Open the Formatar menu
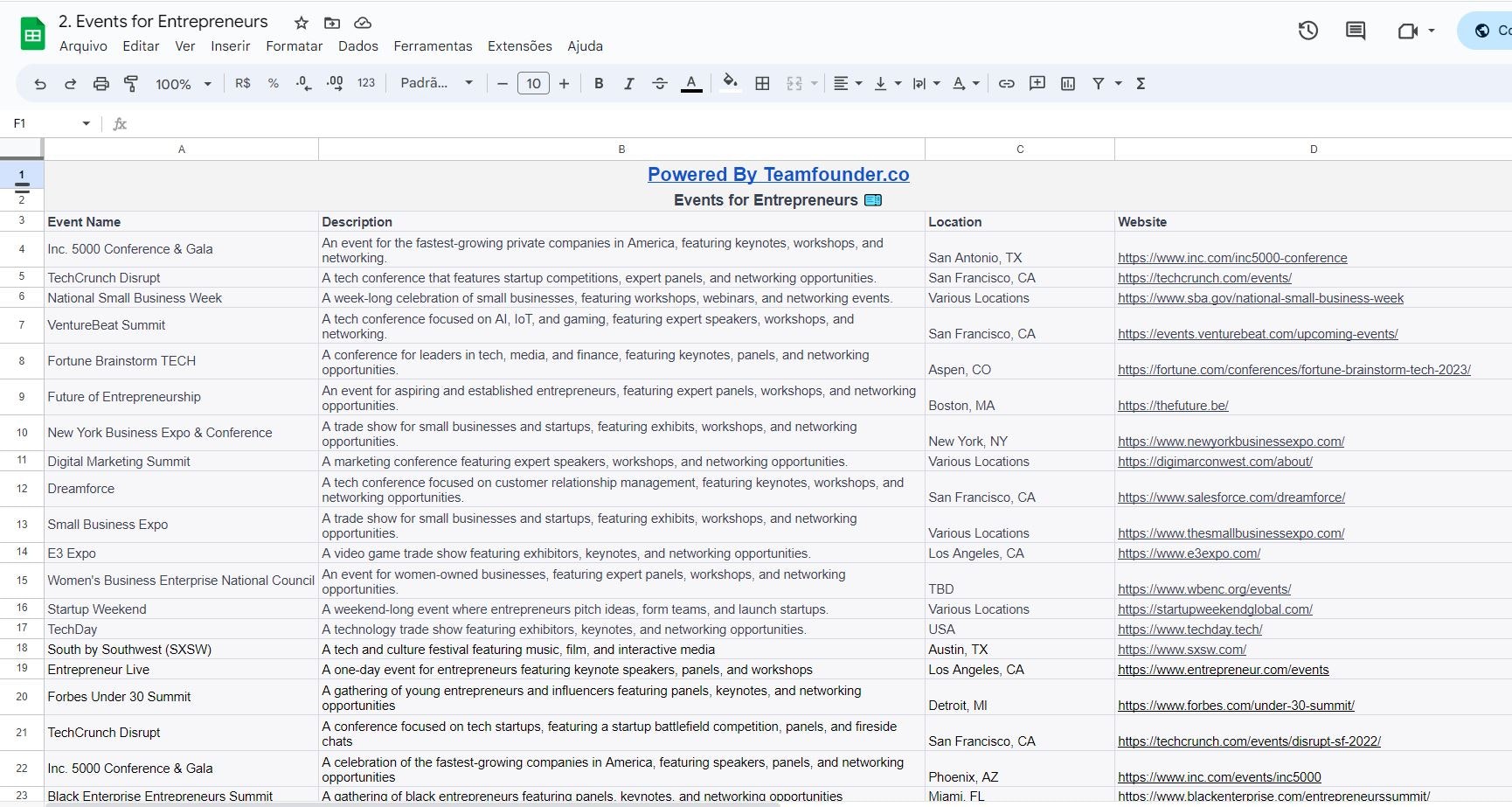Viewport: 1512px width, 807px height. point(294,46)
